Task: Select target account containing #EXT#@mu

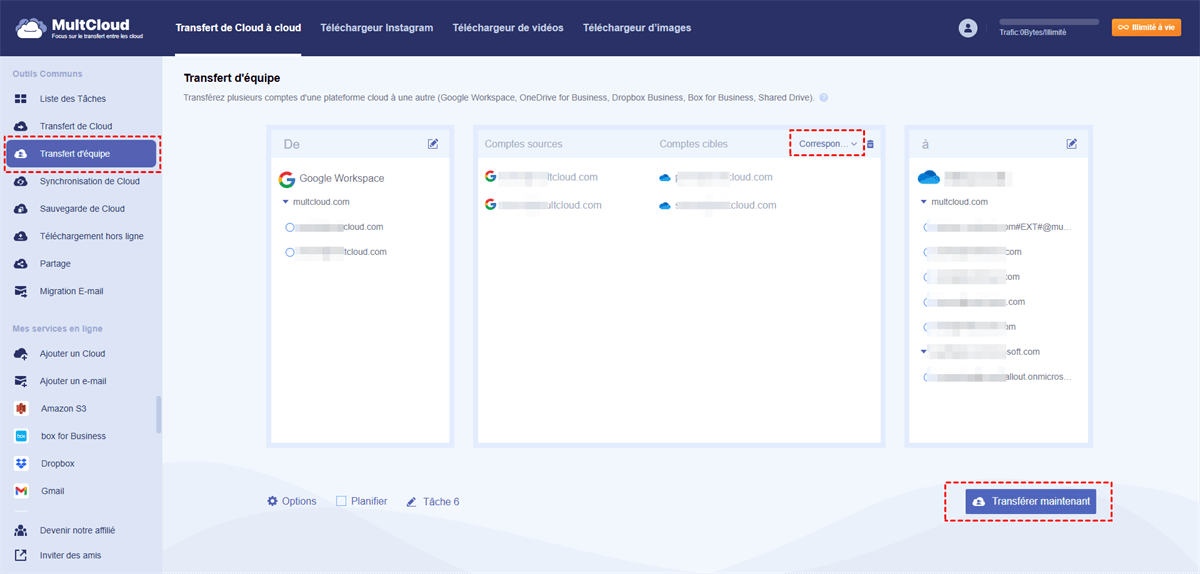Action: (929, 227)
